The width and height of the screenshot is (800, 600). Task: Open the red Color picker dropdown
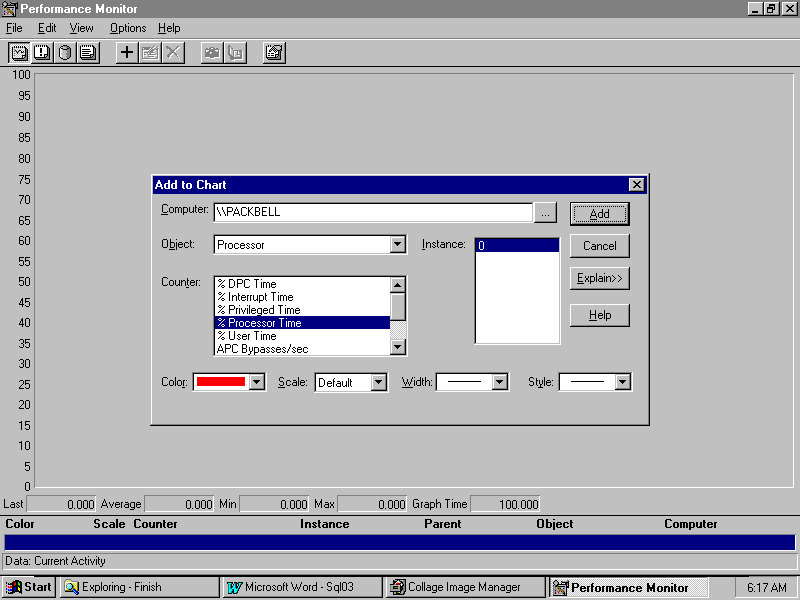click(x=257, y=382)
